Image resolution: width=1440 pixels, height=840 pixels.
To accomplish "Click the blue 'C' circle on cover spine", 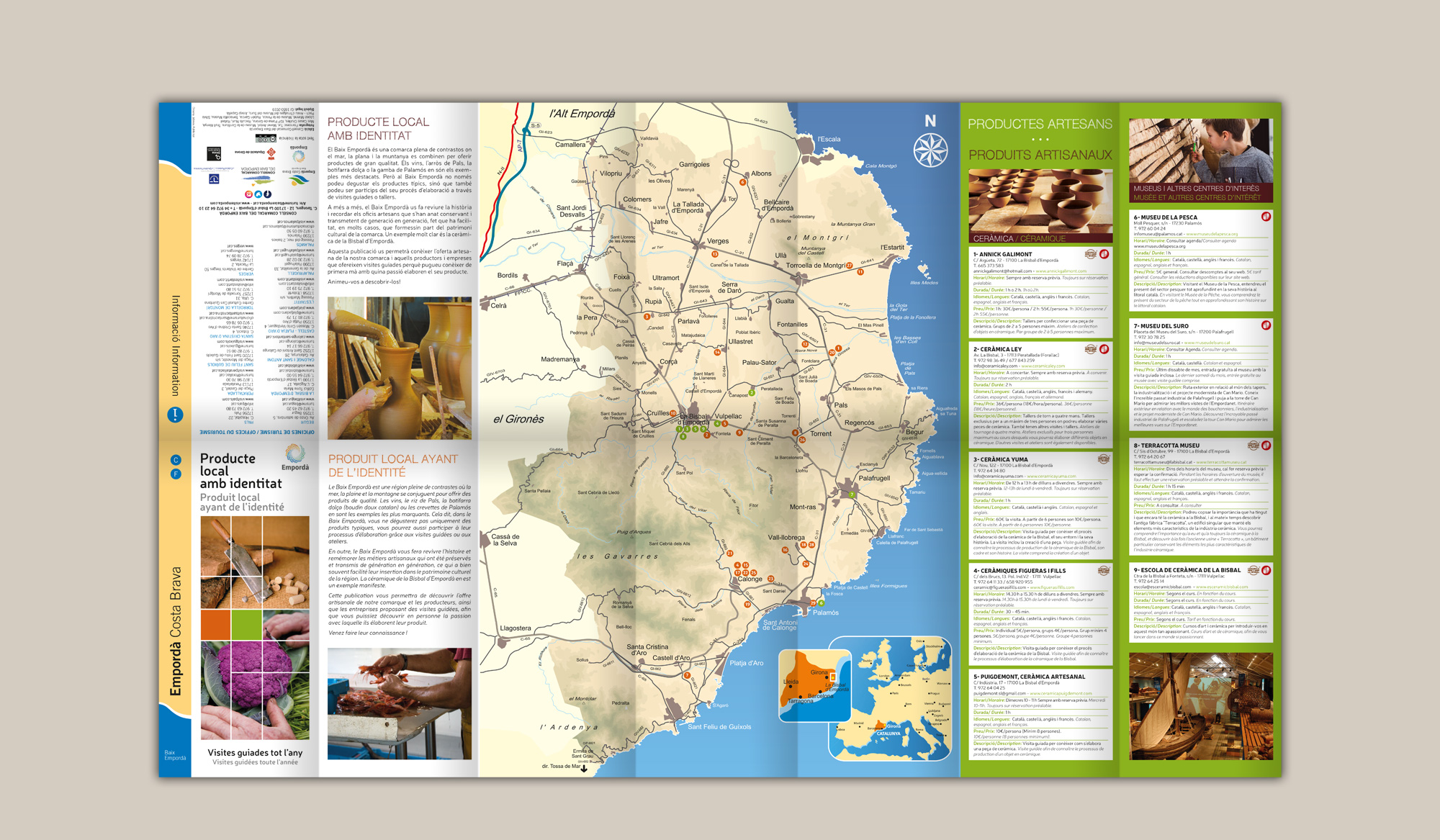I will 175,460.
